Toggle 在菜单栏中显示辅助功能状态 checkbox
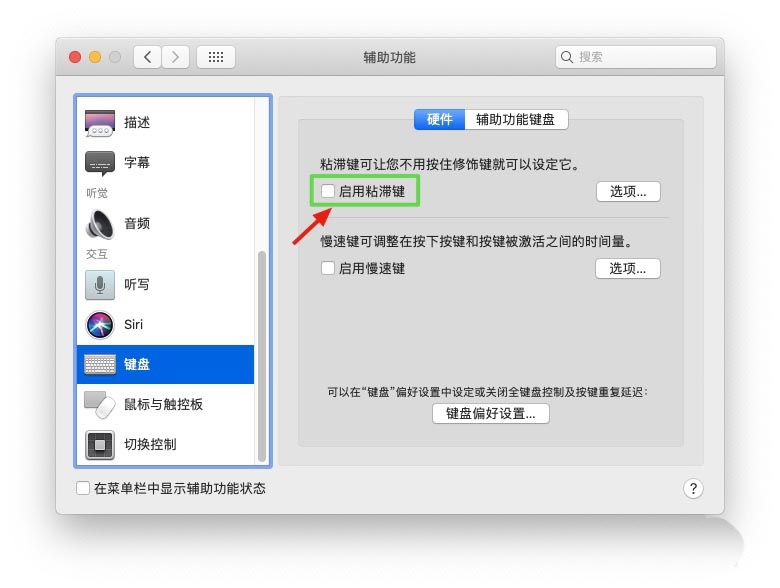The image size is (780, 588). click(83, 488)
